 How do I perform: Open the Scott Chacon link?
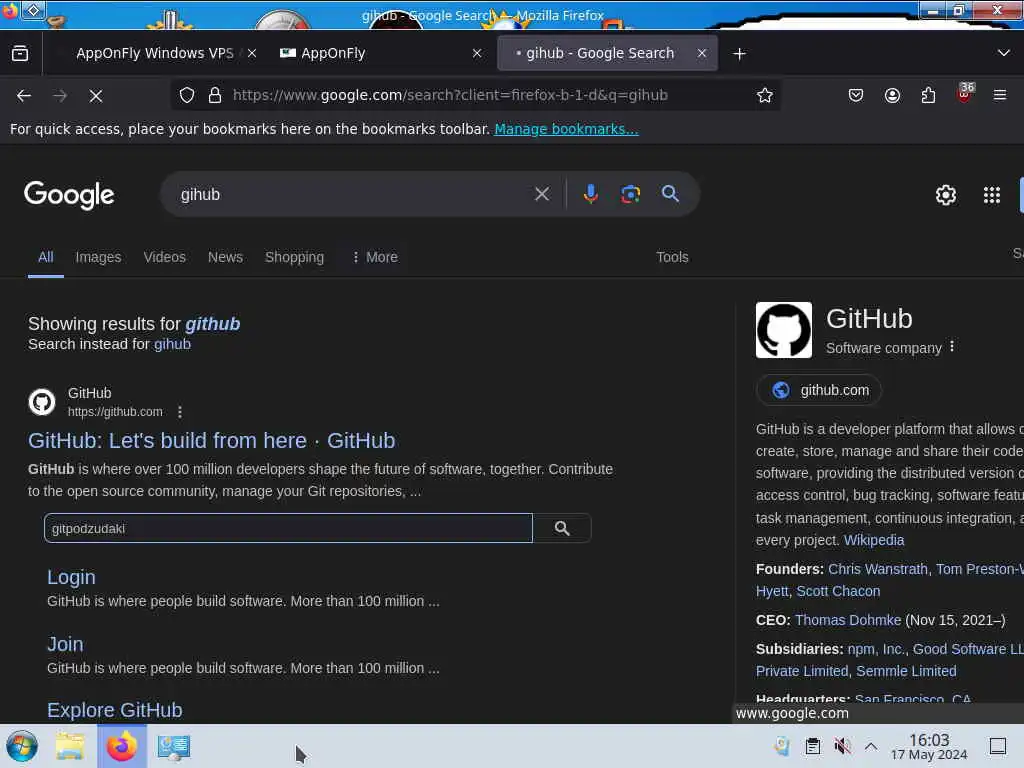coord(838,591)
